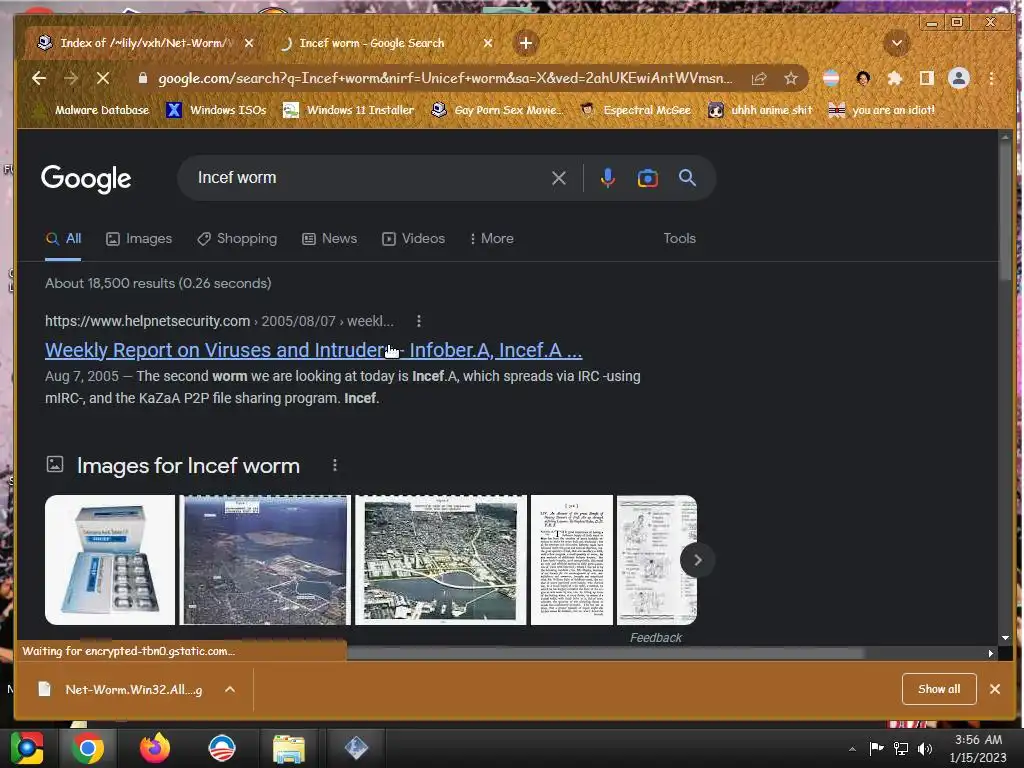Image resolution: width=1024 pixels, height=768 pixels.
Task: Close the downloads bar
Action: point(995,689)
